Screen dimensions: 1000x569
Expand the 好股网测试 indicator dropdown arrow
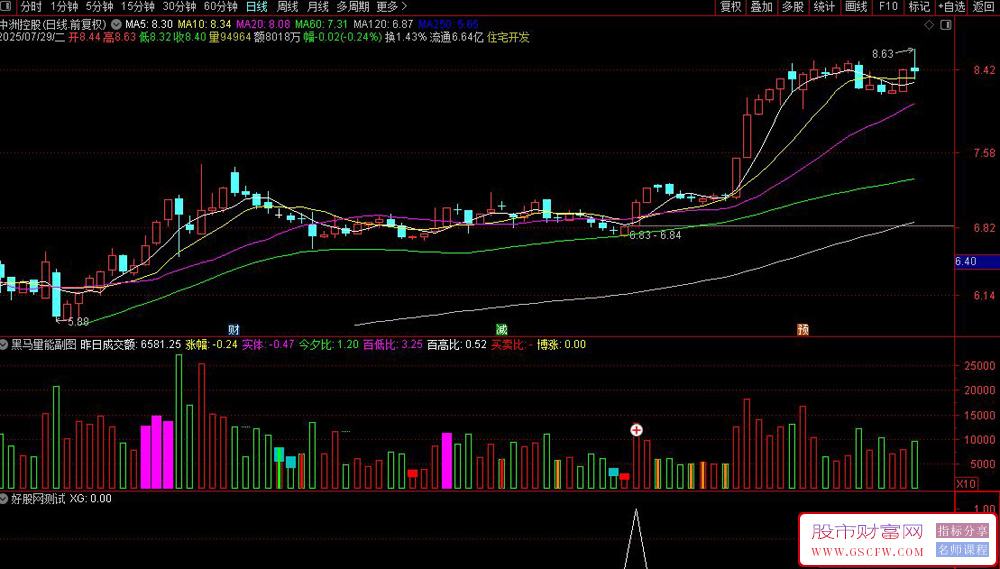point(4,499)
